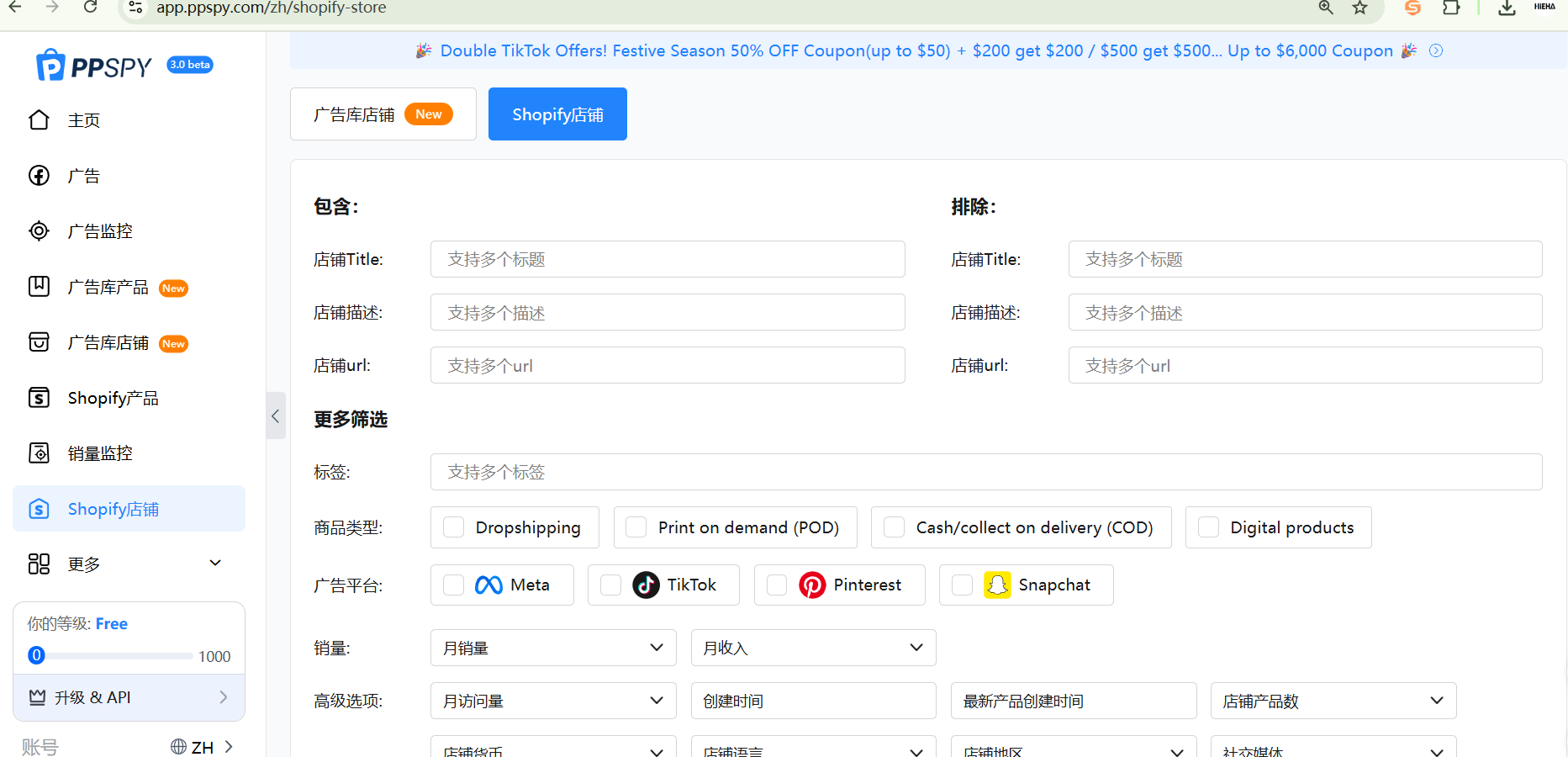
Task: Check the TikTok ad platform box
Action: (x=611, y=585)
